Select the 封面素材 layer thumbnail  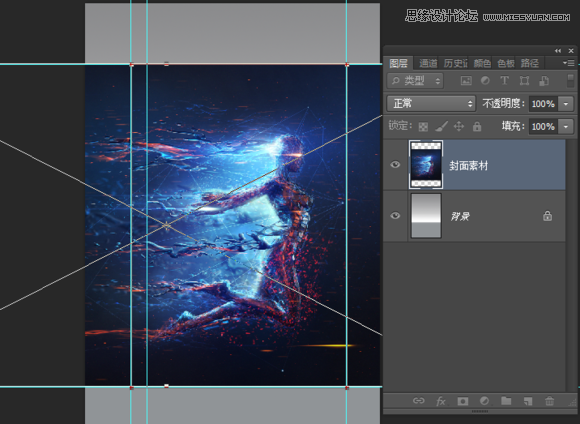pyautogui.click(x=426, y=165)
